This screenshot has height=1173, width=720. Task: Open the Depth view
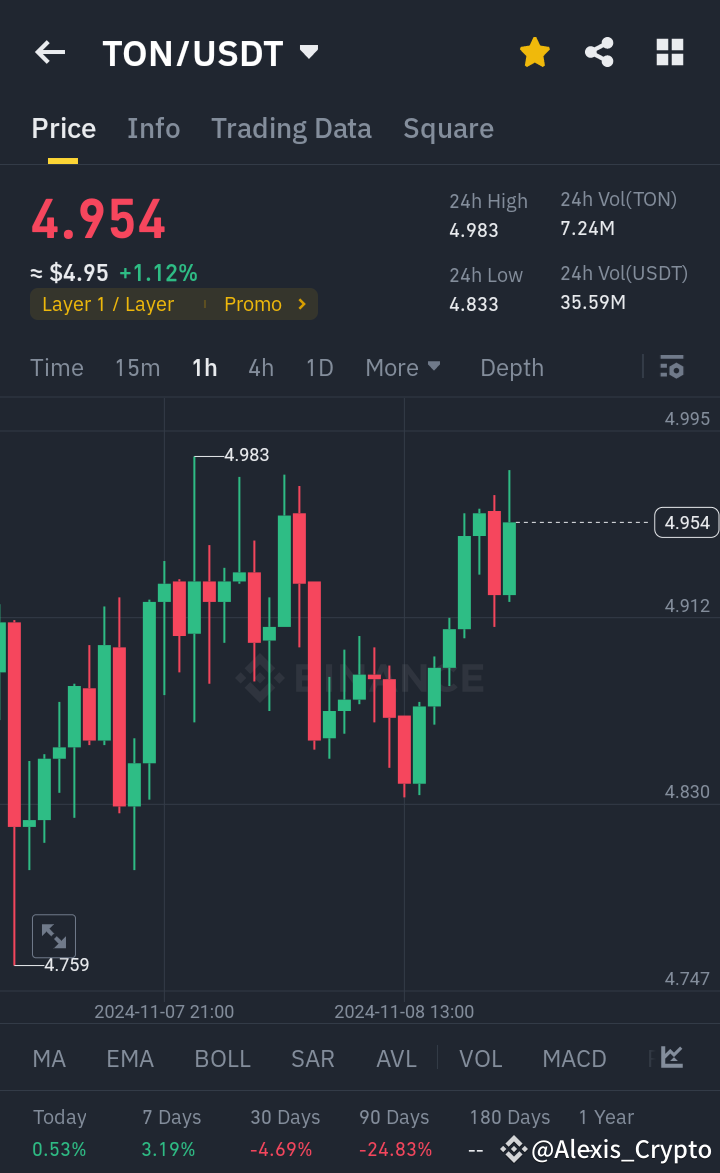tap(511, 368)
